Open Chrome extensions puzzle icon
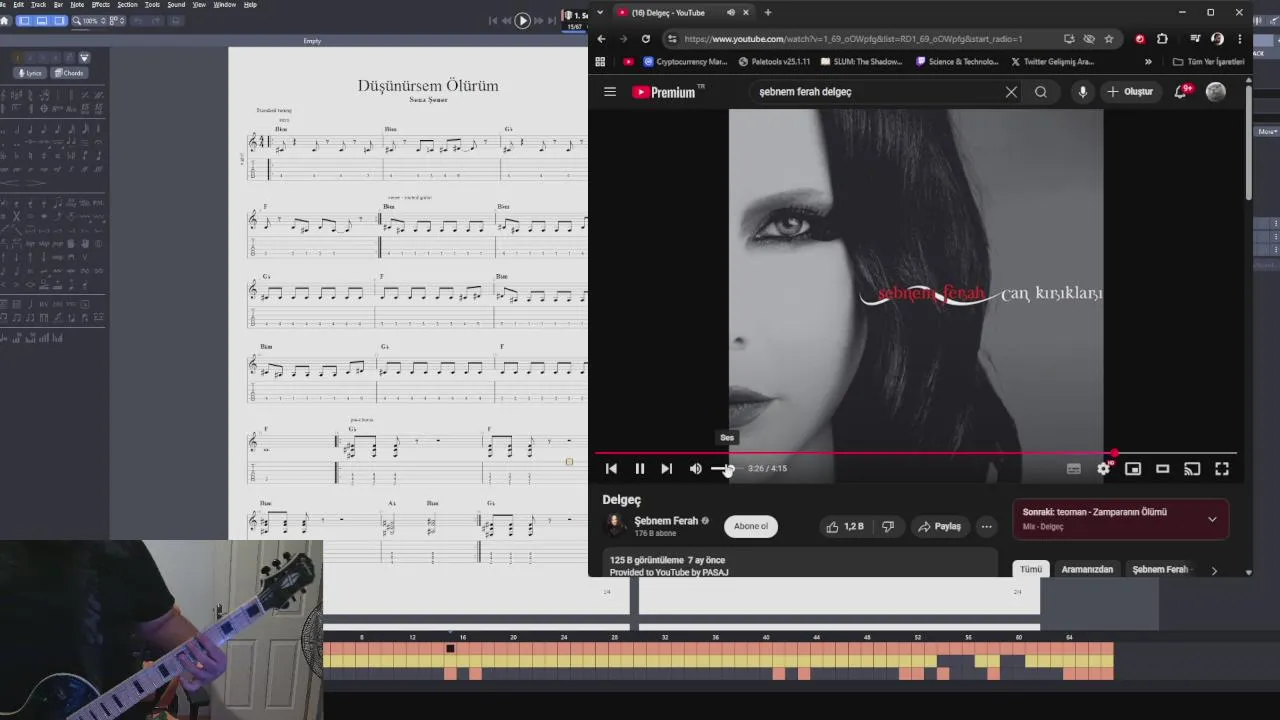1280x720 pixels. coord(1162,39)
